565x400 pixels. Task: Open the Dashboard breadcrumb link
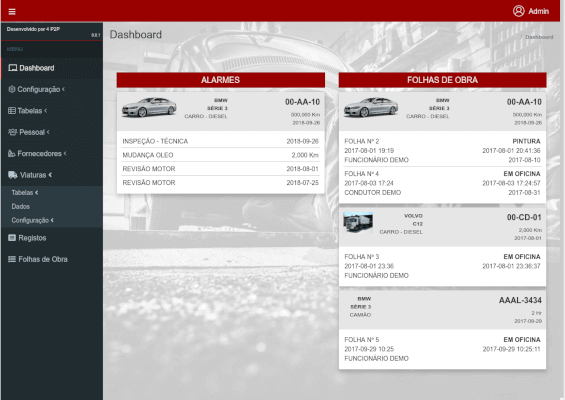pyautogui.click(x=539, y=37)
